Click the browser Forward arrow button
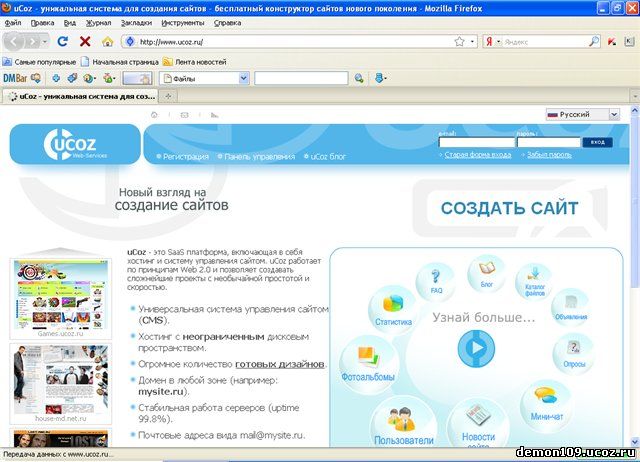The height and width of the screenshot is (462, 640). [32, 42]
